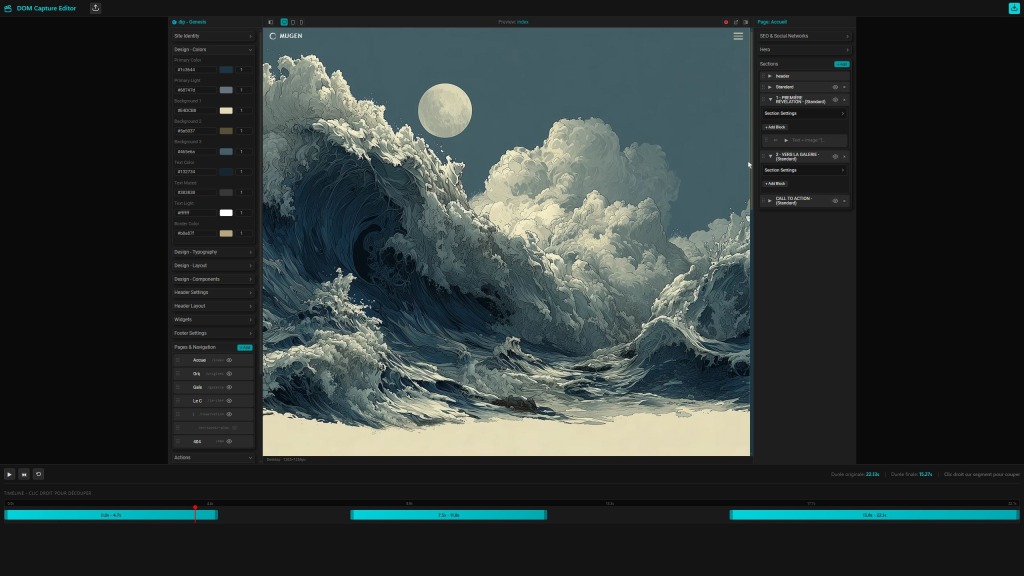1024x576 pixels.
Task: Click the export icon beside DOM Capture Editor
Action: [x=95, y=8]
